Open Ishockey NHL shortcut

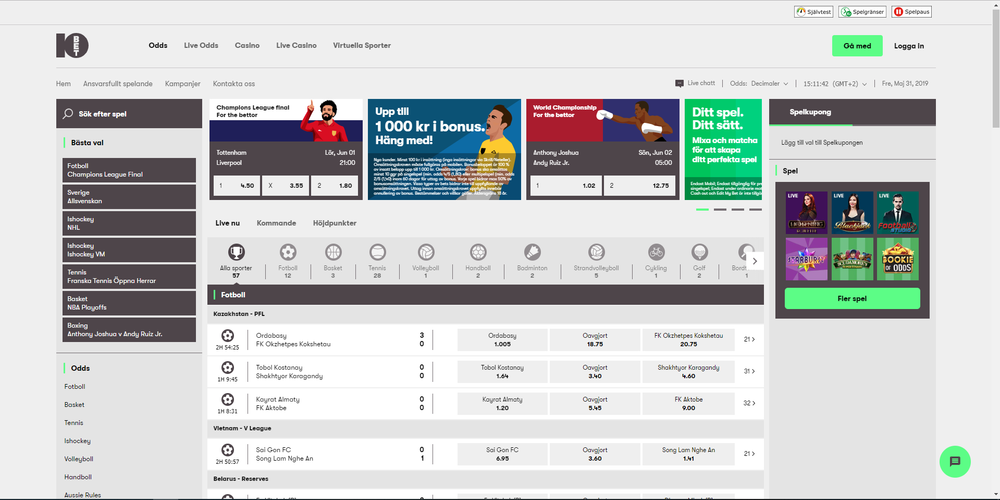point(129,223)
